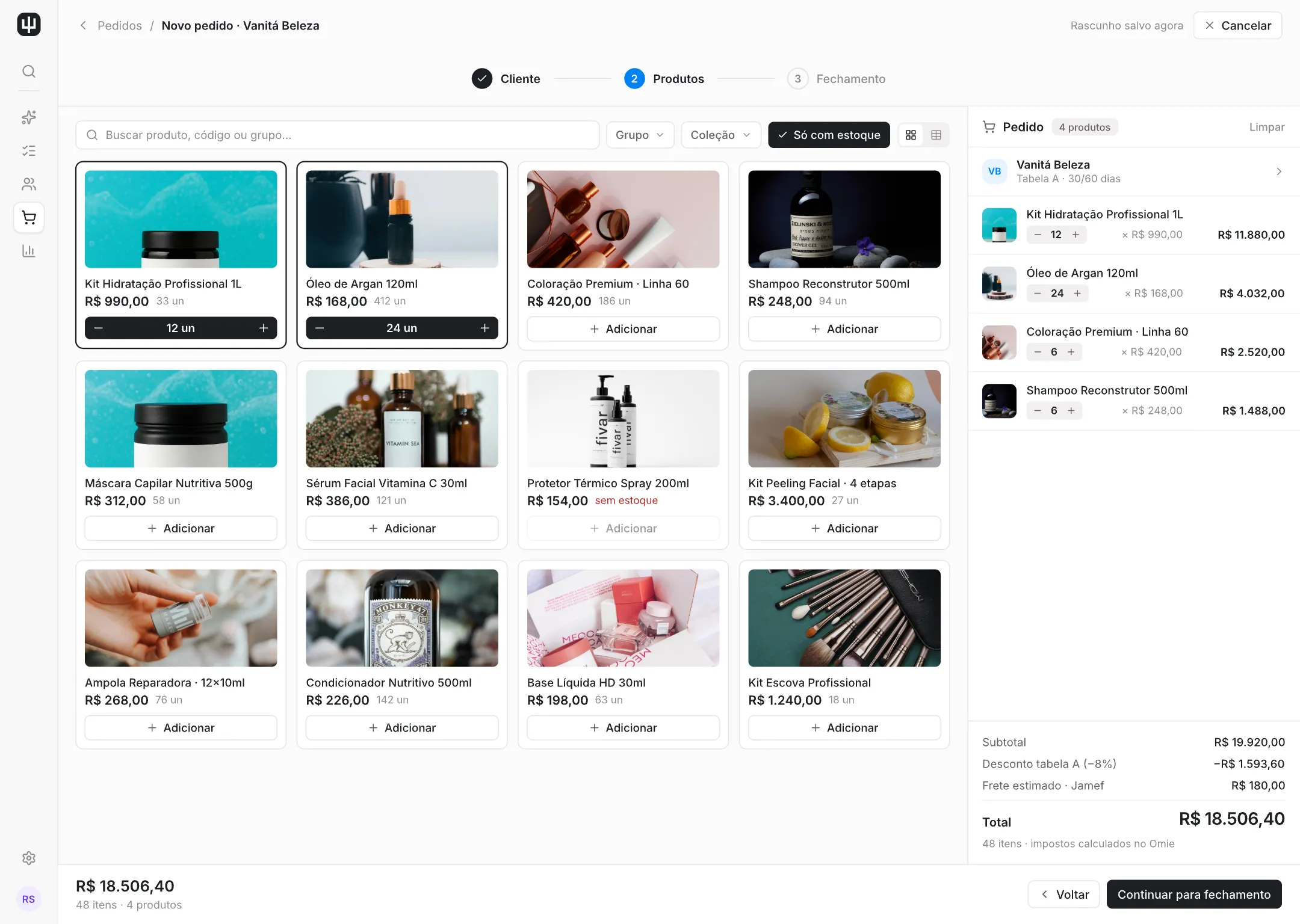Increase Kit Hidratação quantity in order panel
This screenshot has width=1300, height=924.
1076,235
